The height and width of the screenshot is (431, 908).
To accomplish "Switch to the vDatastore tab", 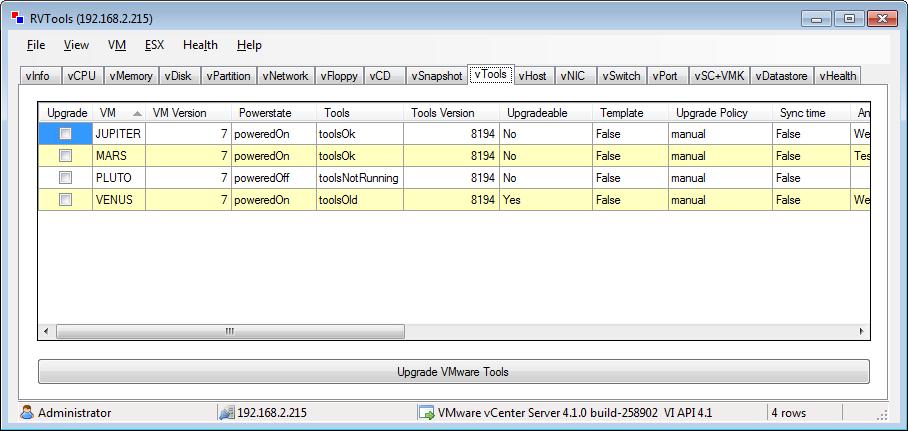I will 782,76.
